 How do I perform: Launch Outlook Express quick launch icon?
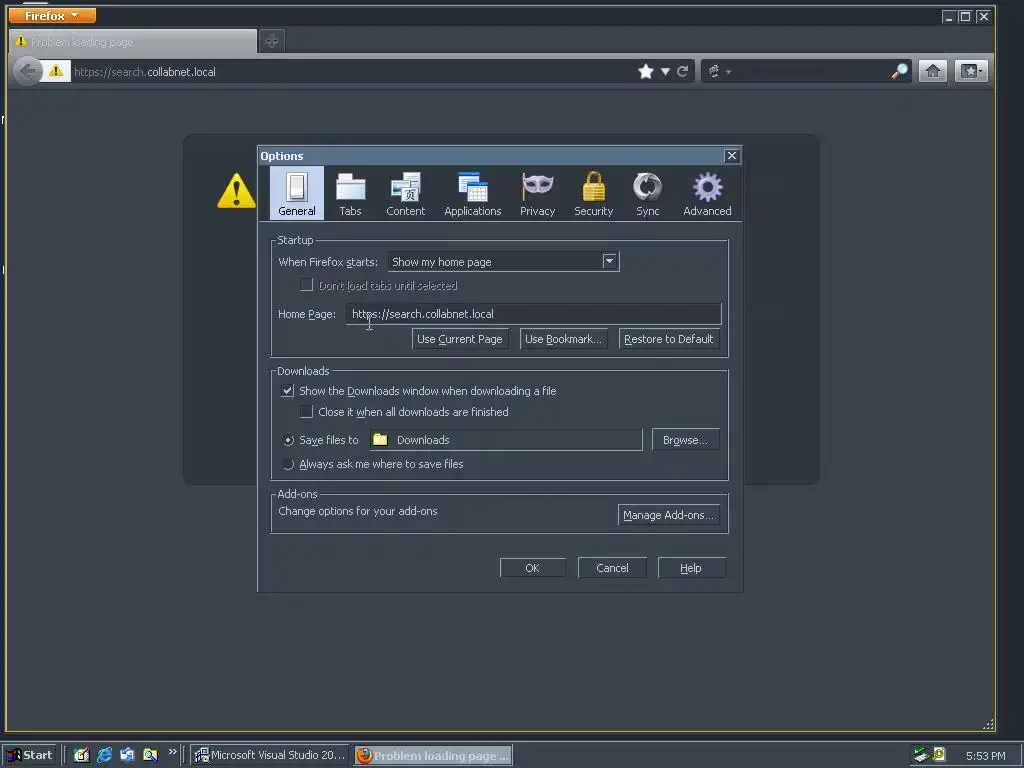127,755
